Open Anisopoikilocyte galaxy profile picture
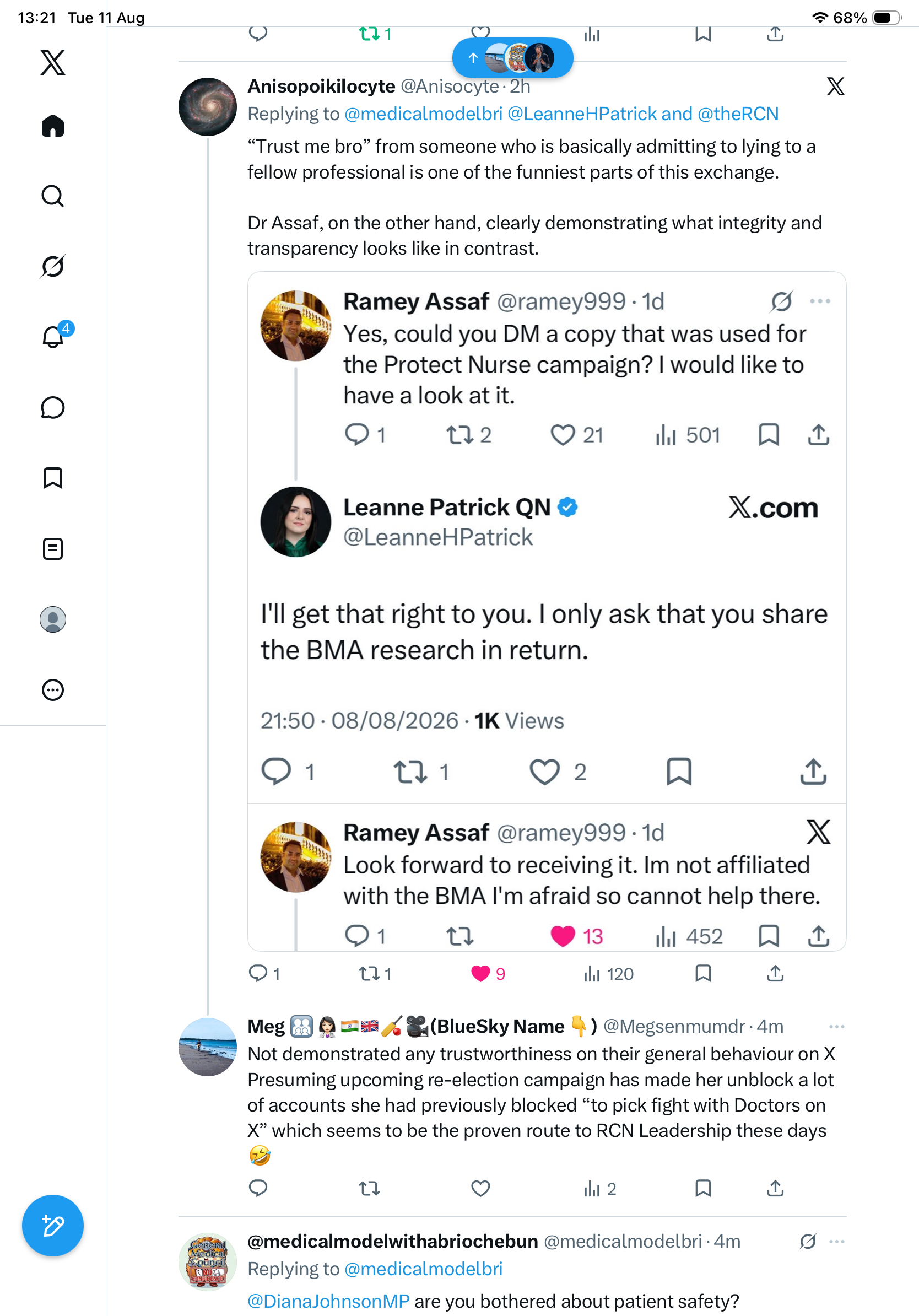The image size is (919, 1316). (x=207, y=106)
